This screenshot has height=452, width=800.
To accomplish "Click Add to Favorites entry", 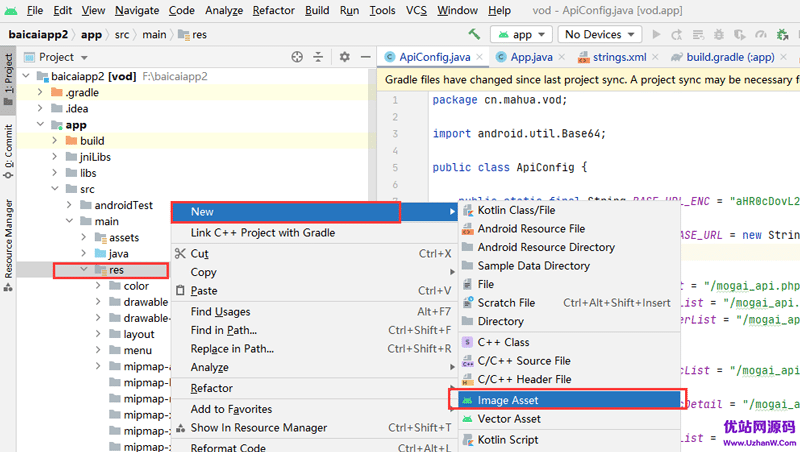I will click(x=314, y=409).
